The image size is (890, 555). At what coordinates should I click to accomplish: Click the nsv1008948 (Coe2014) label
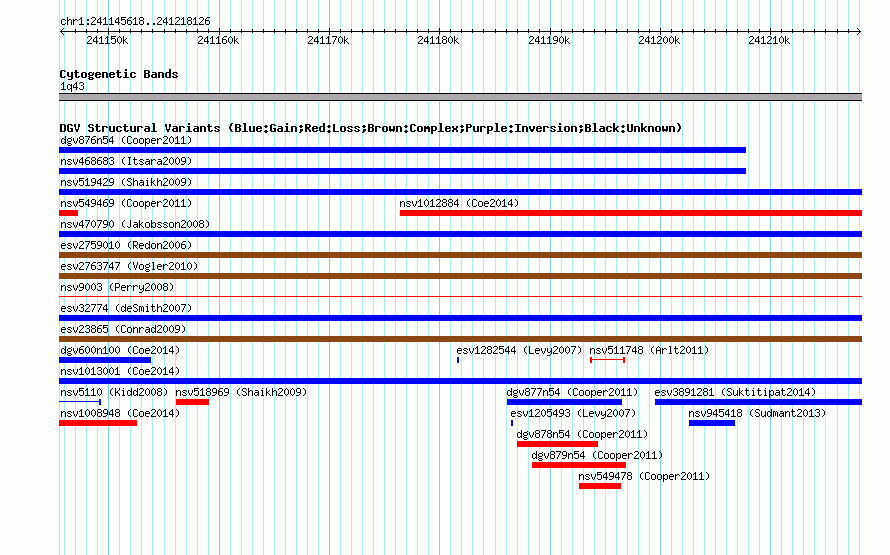(x=120, y=413)
